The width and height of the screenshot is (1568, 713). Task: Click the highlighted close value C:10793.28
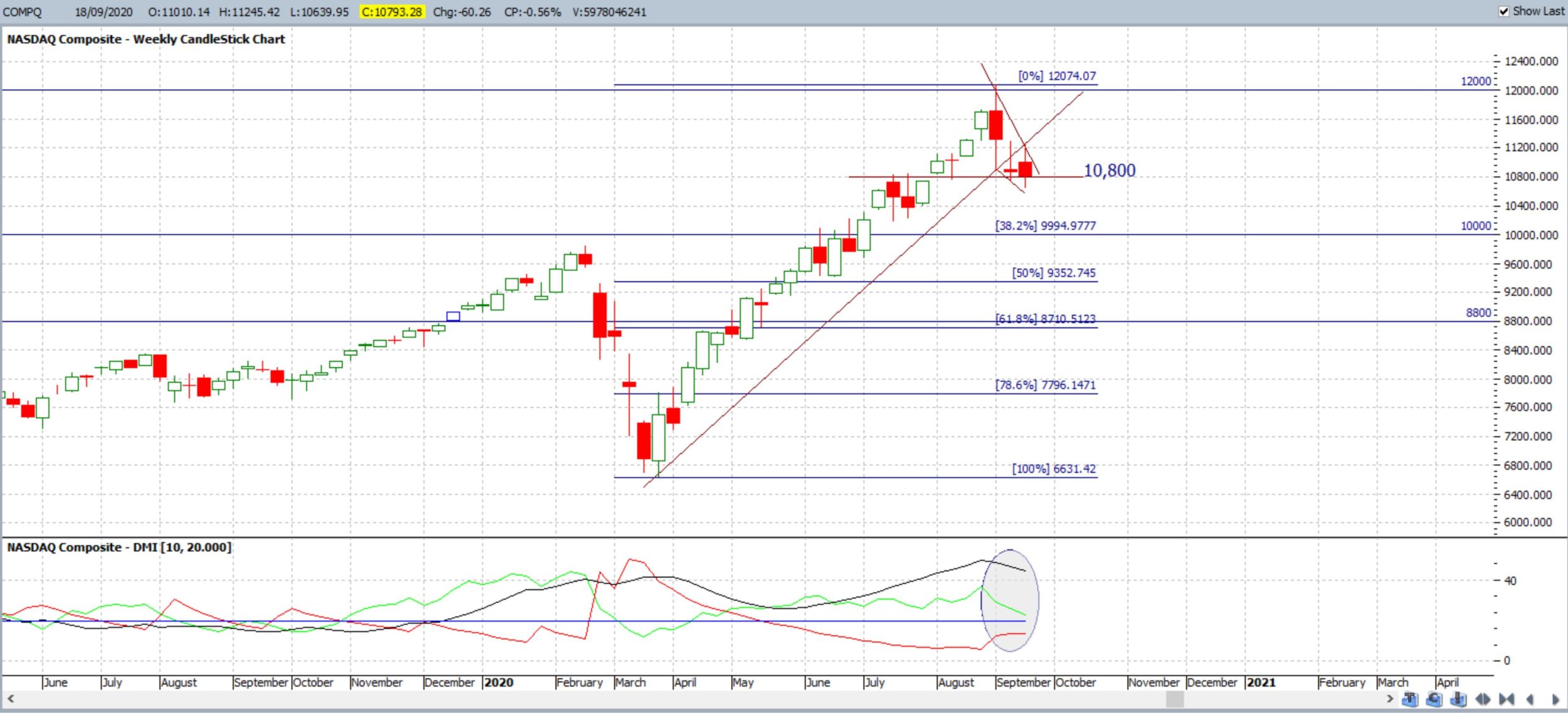pyautogui.click(x=392, y=12)
